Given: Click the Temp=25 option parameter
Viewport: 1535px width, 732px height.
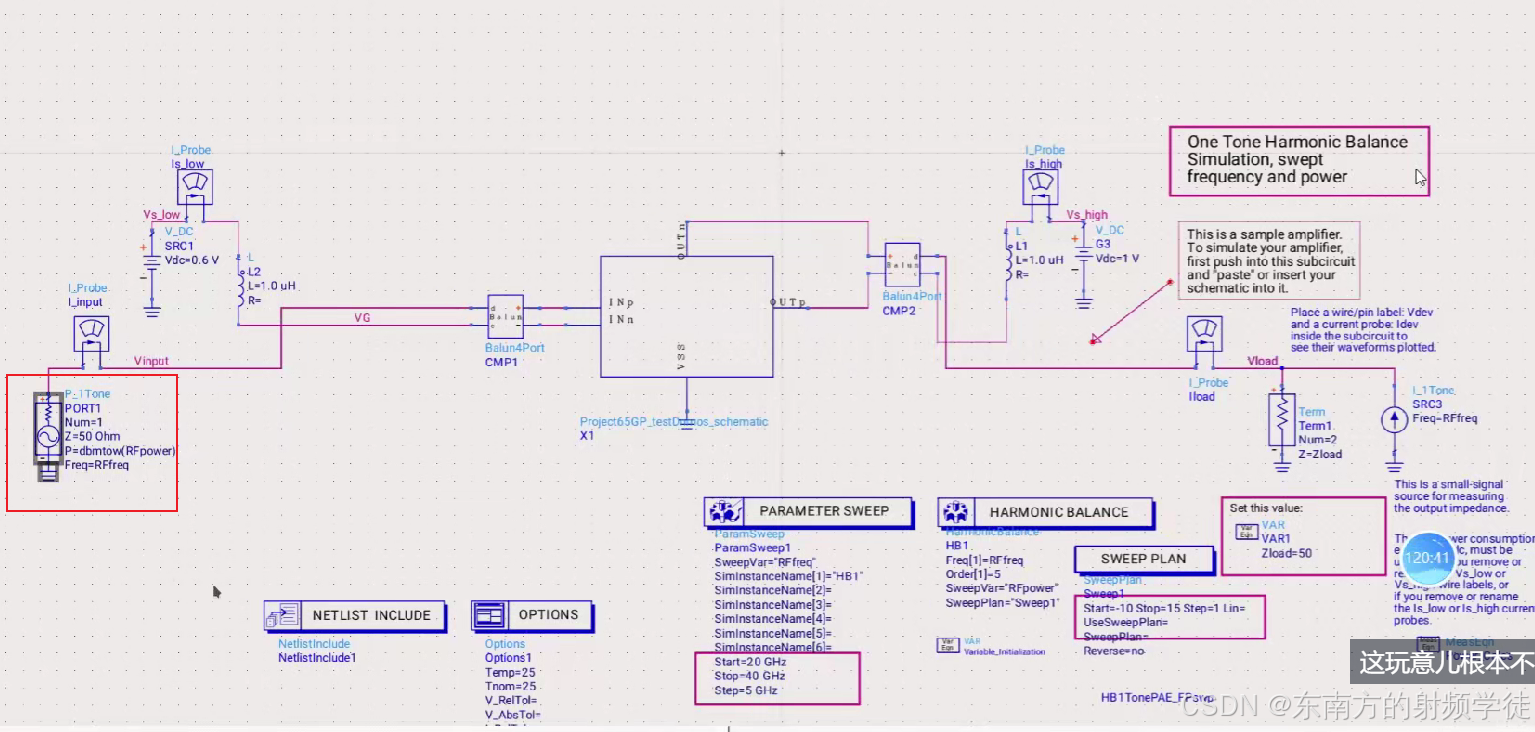Looking at the screenshot, I should click(x=510, y=672).
